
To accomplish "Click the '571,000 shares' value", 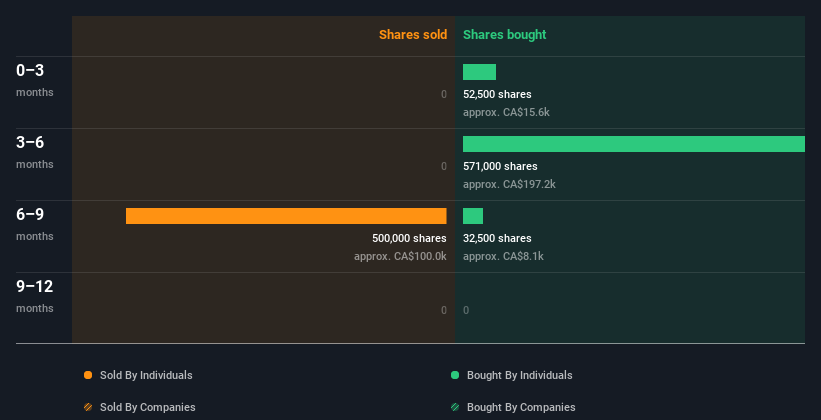I will pyautogui.click(x=500, y=166).
